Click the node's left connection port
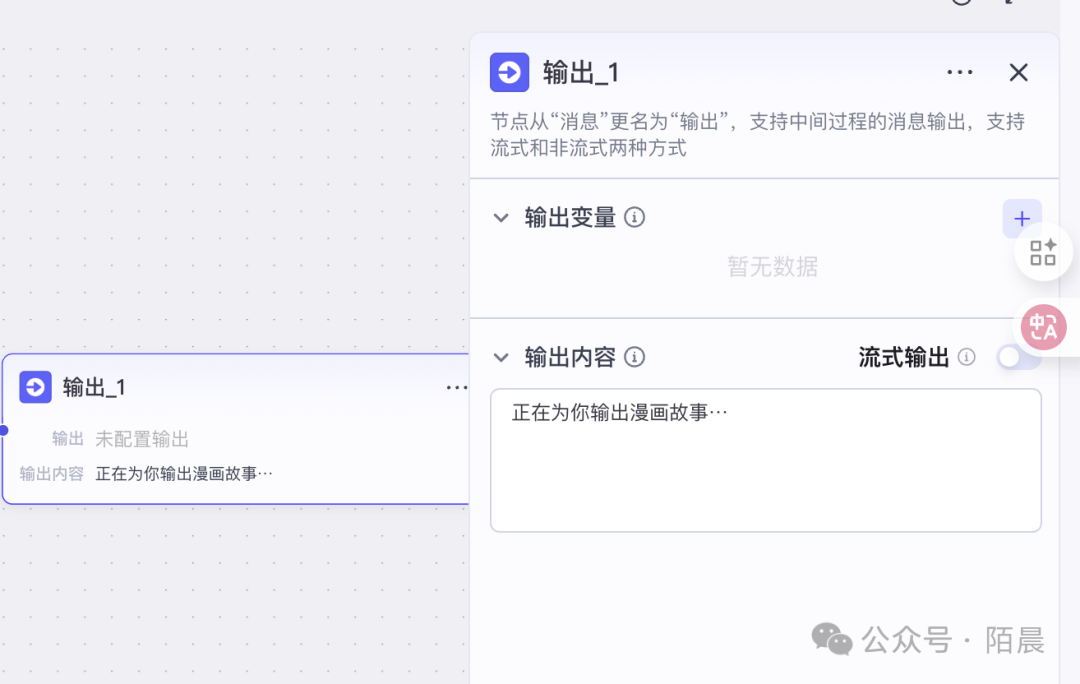The height and width of the screenshot is (684, 1080). coord(3,430)
